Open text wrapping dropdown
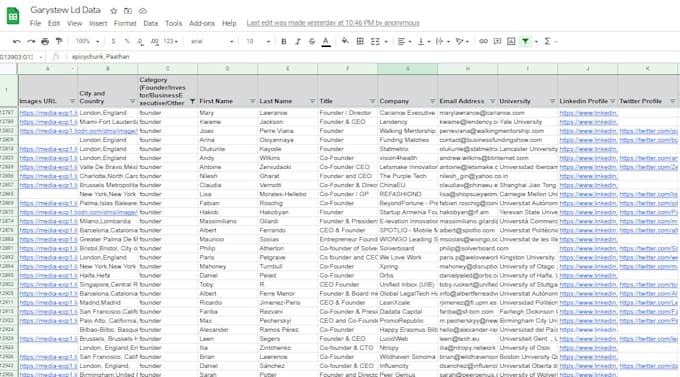Screen dimensions: 680x377 pyautogui.click(x=442, y=41)
